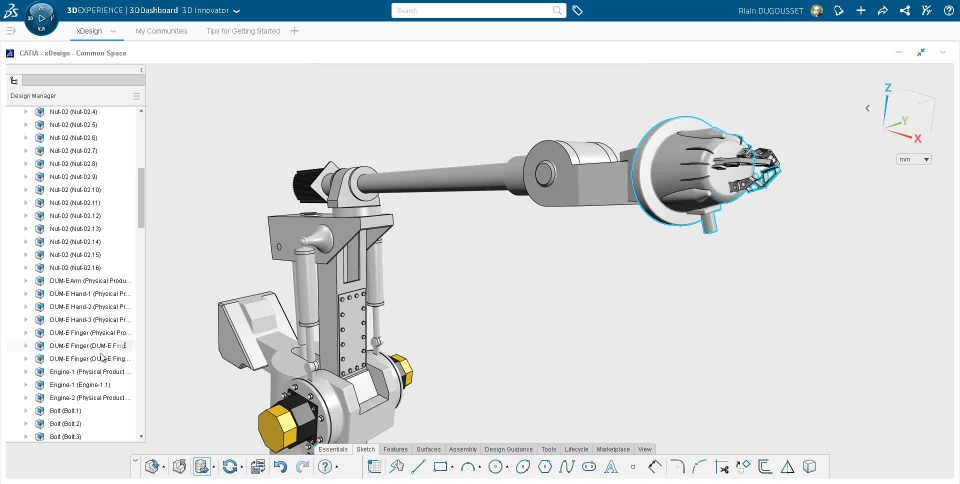Click the Undo arrow in the action bar

tap(280, 467)
